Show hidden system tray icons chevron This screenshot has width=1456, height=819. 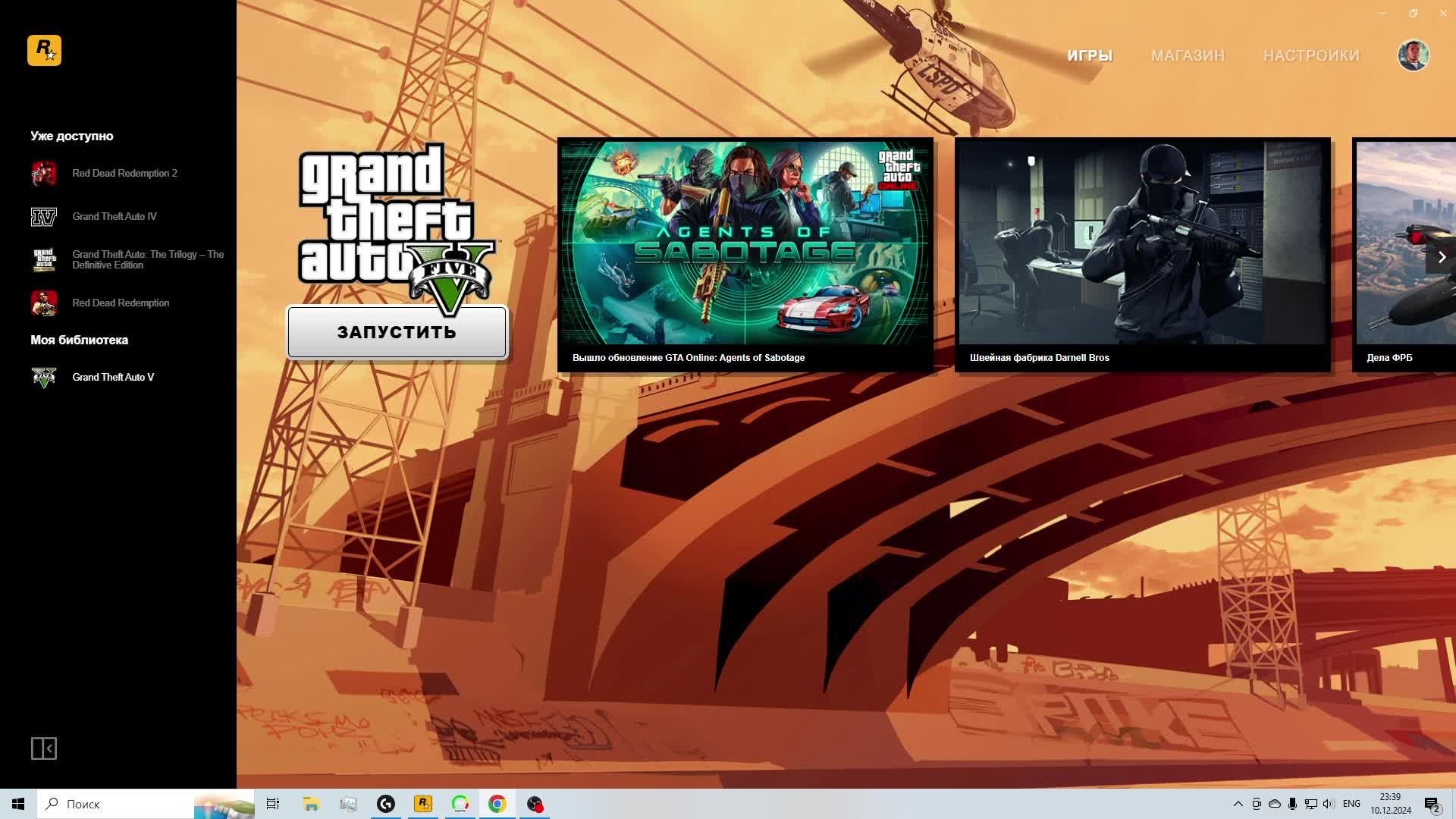(x=1238, y=804)
